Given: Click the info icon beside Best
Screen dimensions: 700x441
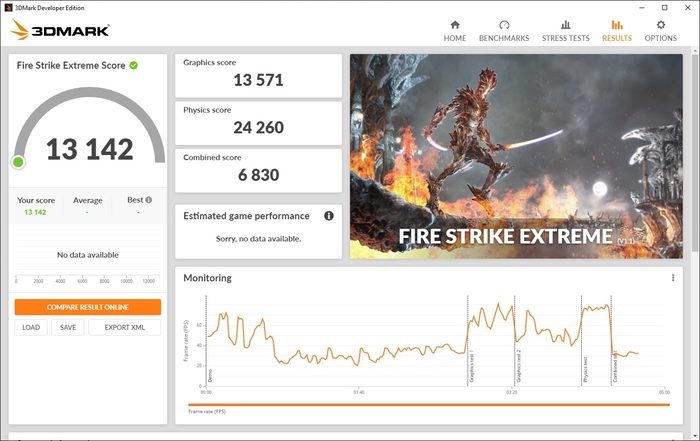Looking at the screenshot, I should [149, 200].
